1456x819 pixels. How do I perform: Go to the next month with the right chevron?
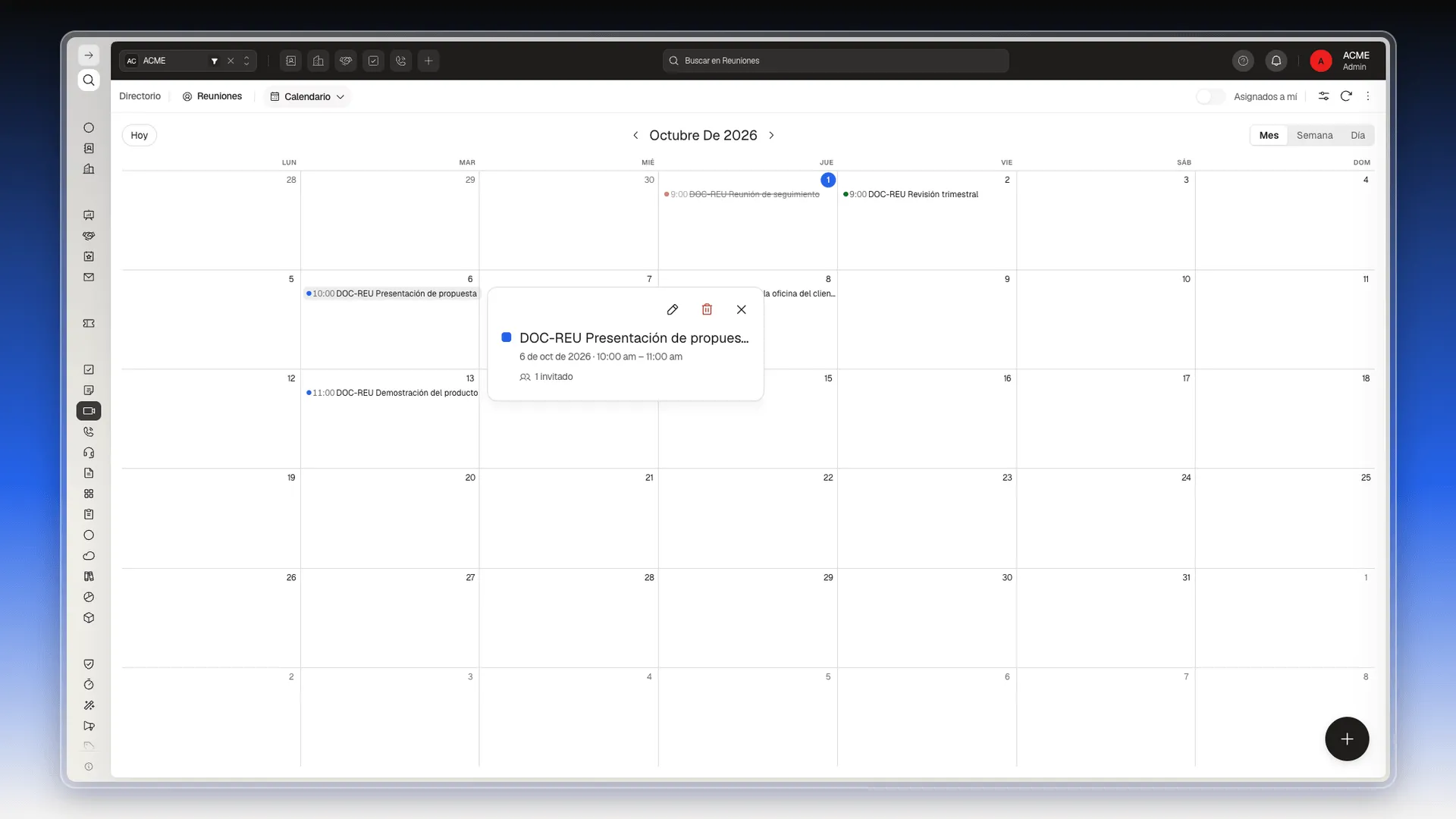coord(771,135)
